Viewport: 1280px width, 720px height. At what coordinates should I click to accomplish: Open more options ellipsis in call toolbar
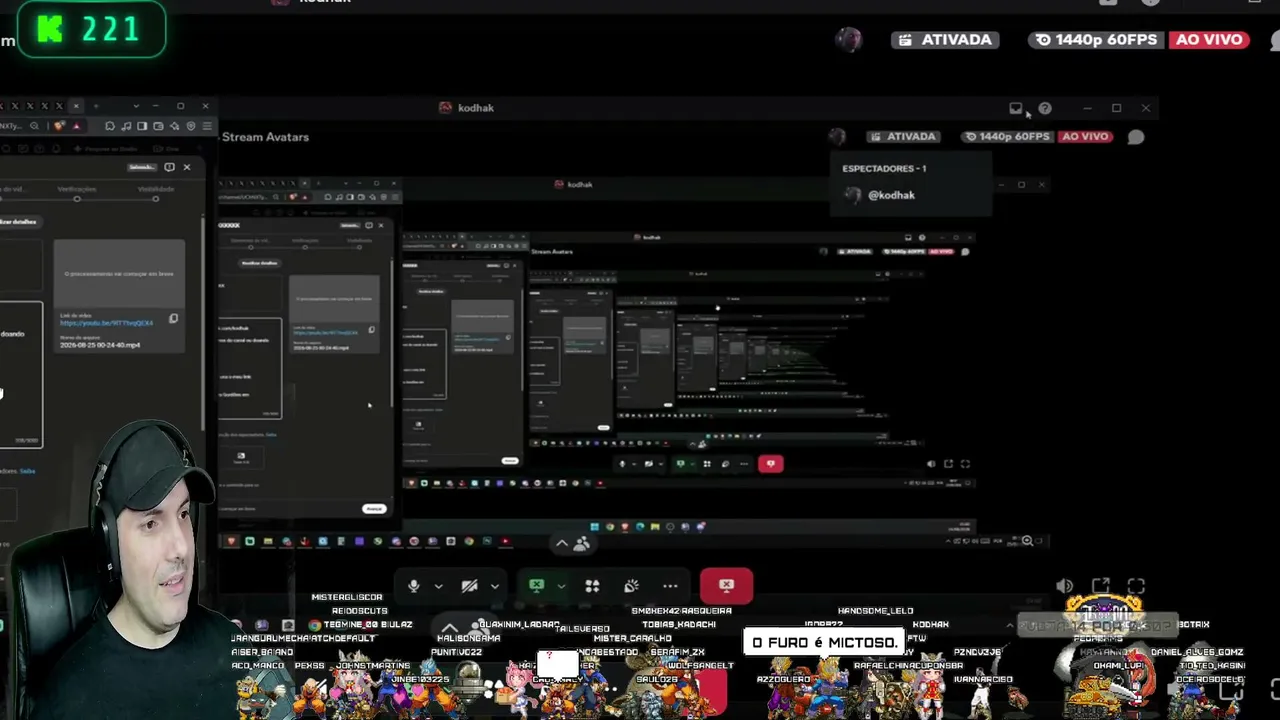(x=670, y=586)
